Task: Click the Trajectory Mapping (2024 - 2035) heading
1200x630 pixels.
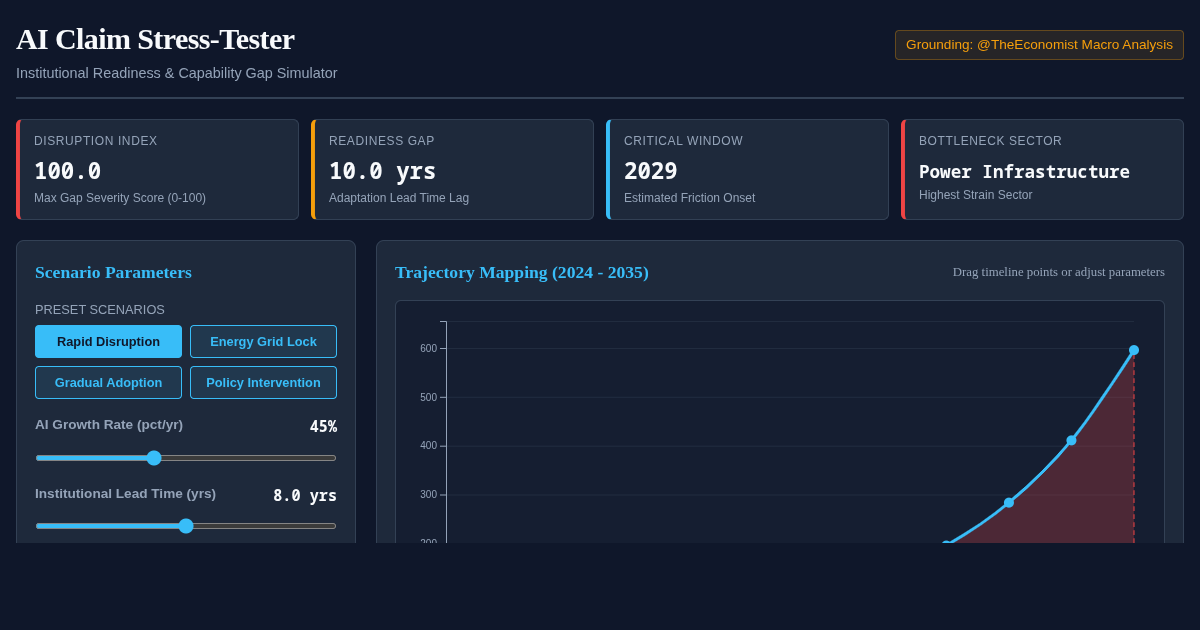Action: [x=522, y=272]
